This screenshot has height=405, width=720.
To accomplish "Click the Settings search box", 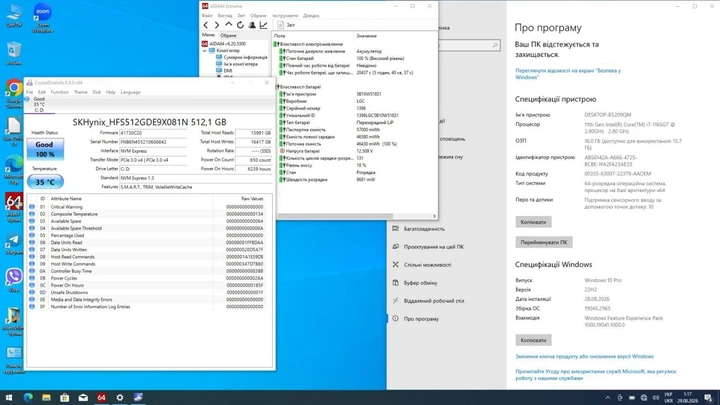I will pyautogui.click(x=469, y=45).
